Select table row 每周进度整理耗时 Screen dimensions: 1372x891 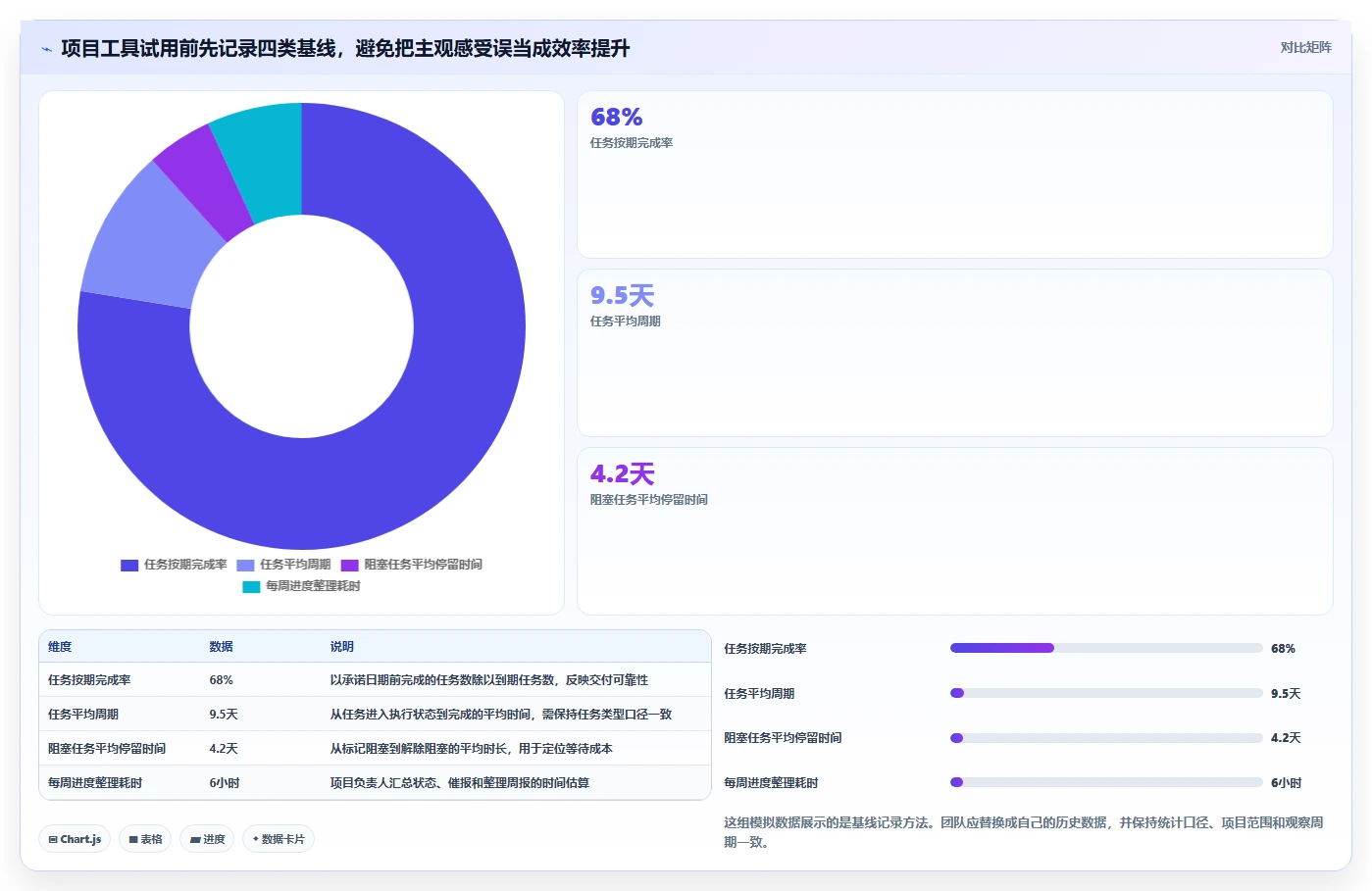pyautogui.click(x=375, y=783)
